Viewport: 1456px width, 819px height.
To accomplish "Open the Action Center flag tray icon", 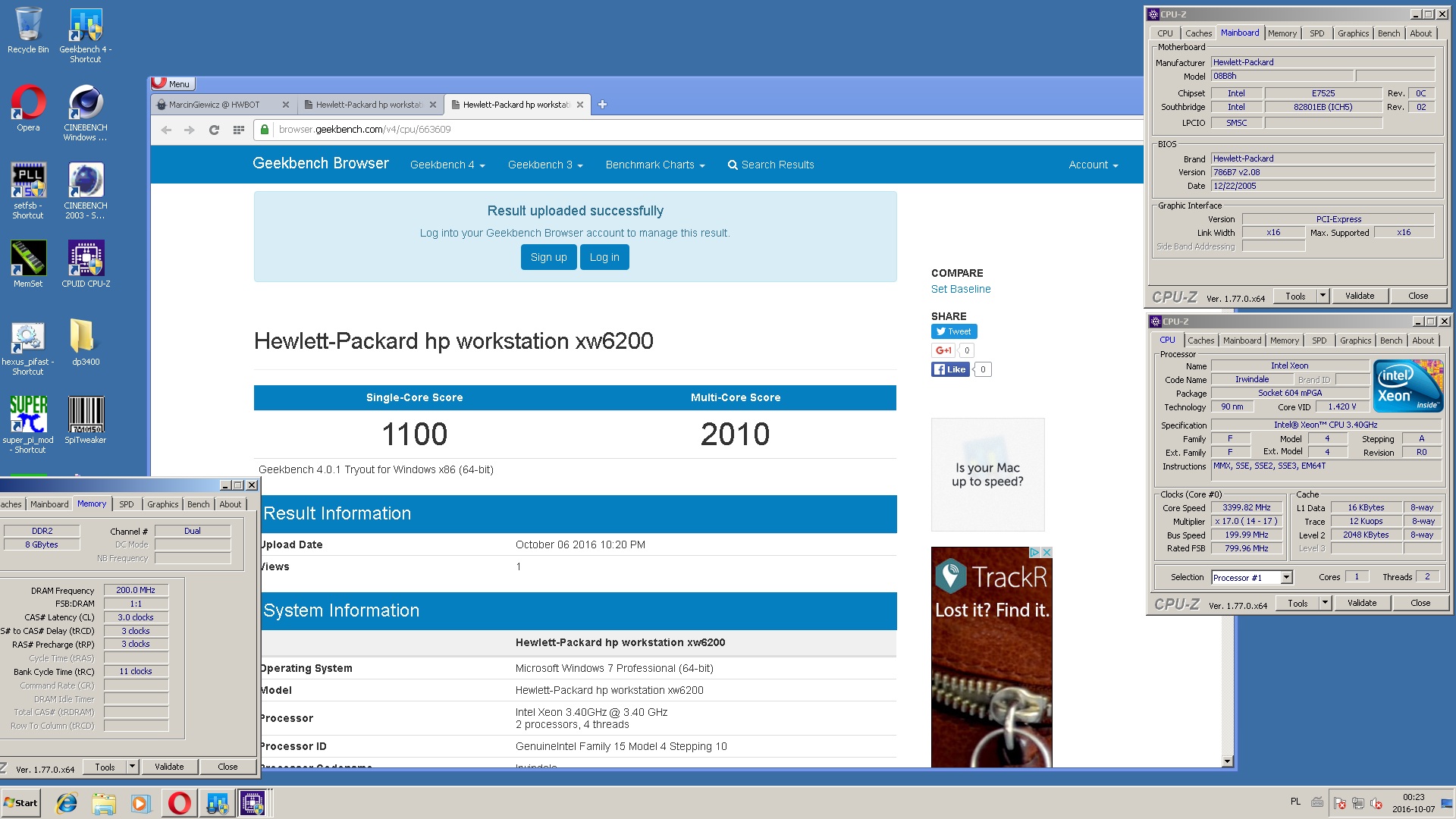I will pos(1340,803).
